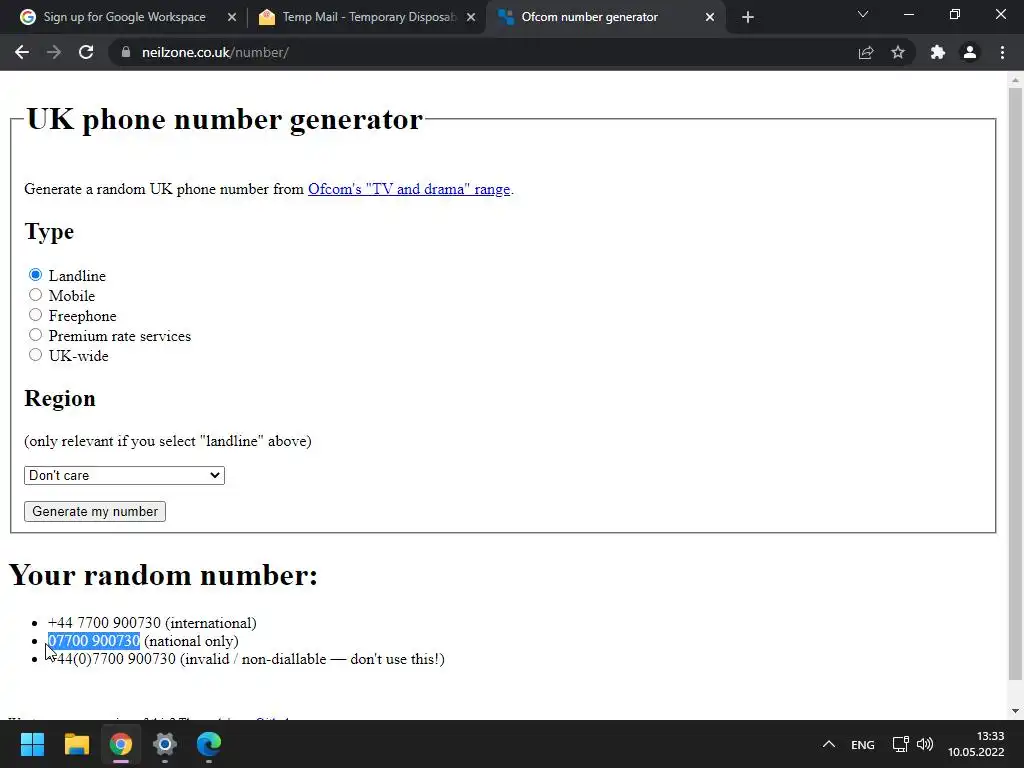Screen dimensions: 1024x768
Task: Click the +44 7700 900730 international number
Action: [x=104, y=623]
